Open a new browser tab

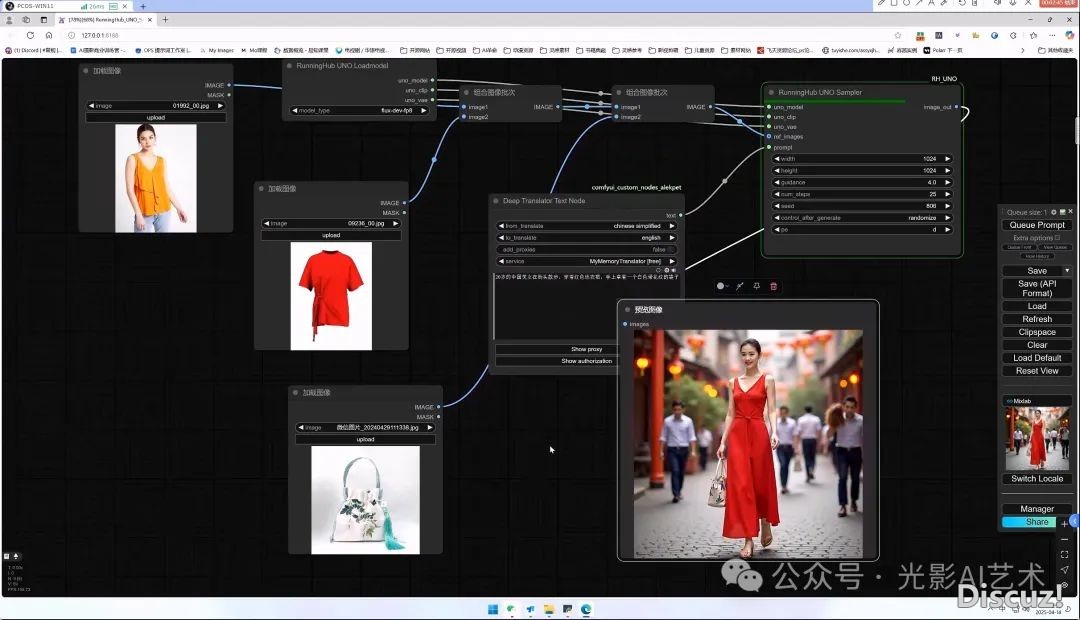[165, 20]
